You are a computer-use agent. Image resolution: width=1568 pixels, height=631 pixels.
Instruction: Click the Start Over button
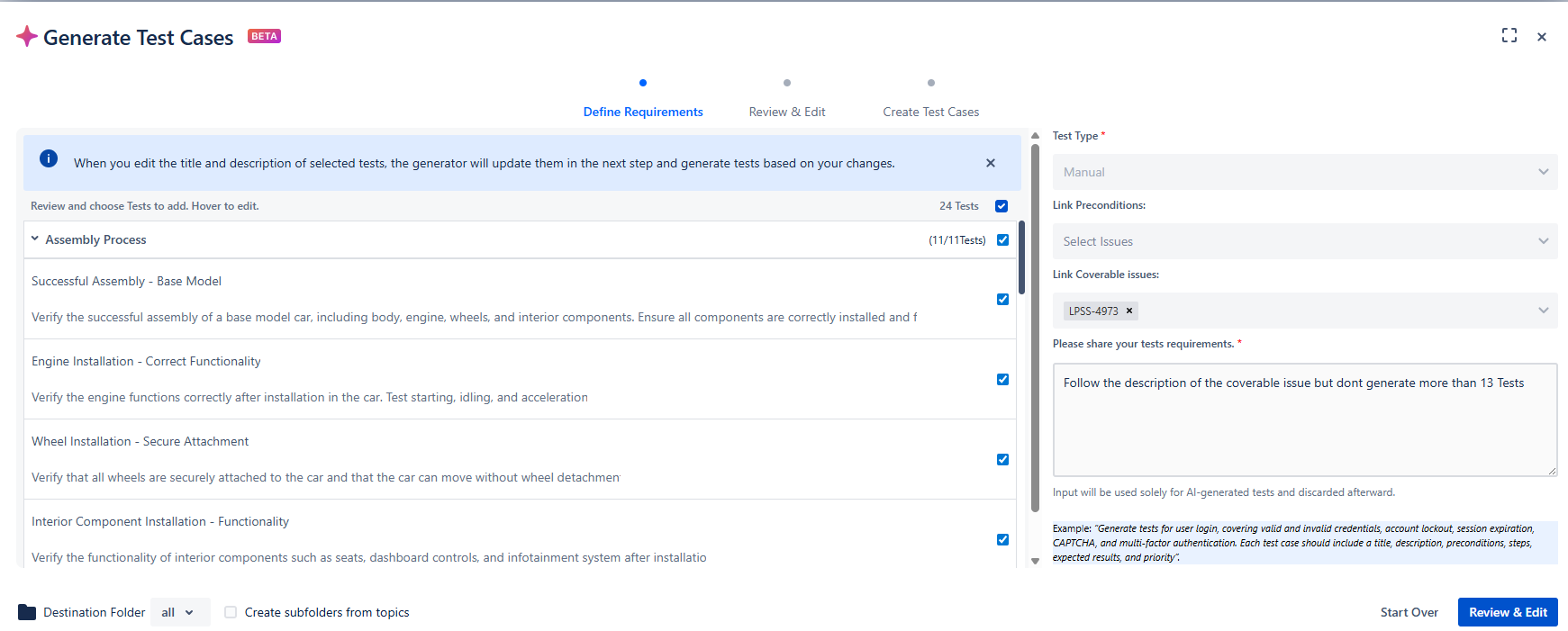coord(1409,612)
